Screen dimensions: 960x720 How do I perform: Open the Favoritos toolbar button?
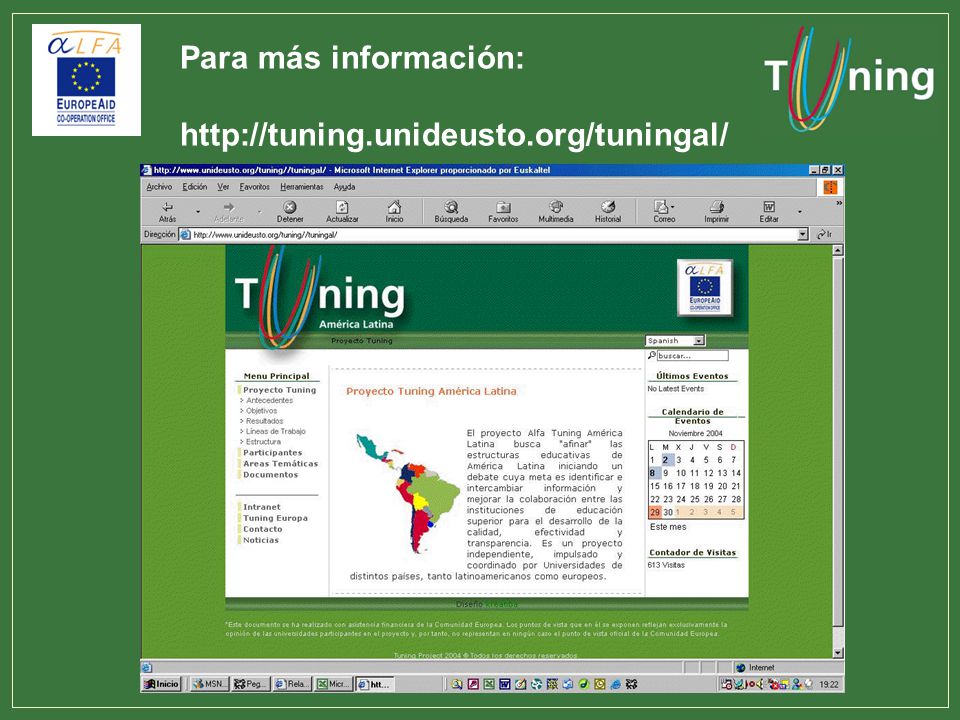click(x=503, y=212)
